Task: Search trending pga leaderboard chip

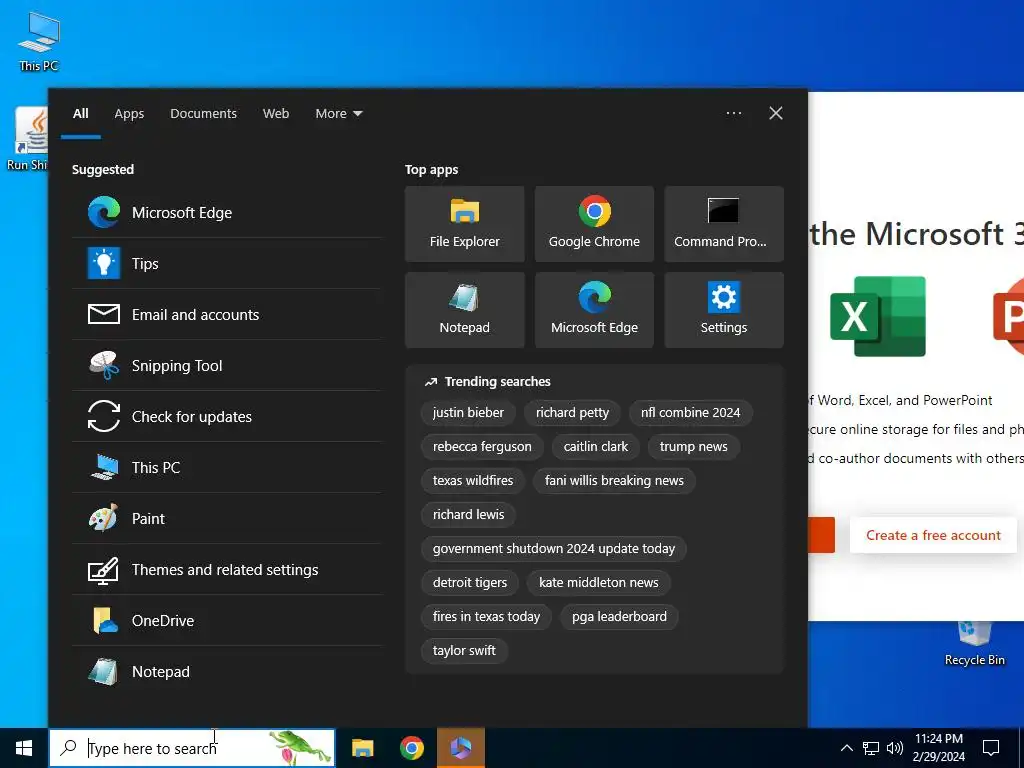Action: coord(619,616)
